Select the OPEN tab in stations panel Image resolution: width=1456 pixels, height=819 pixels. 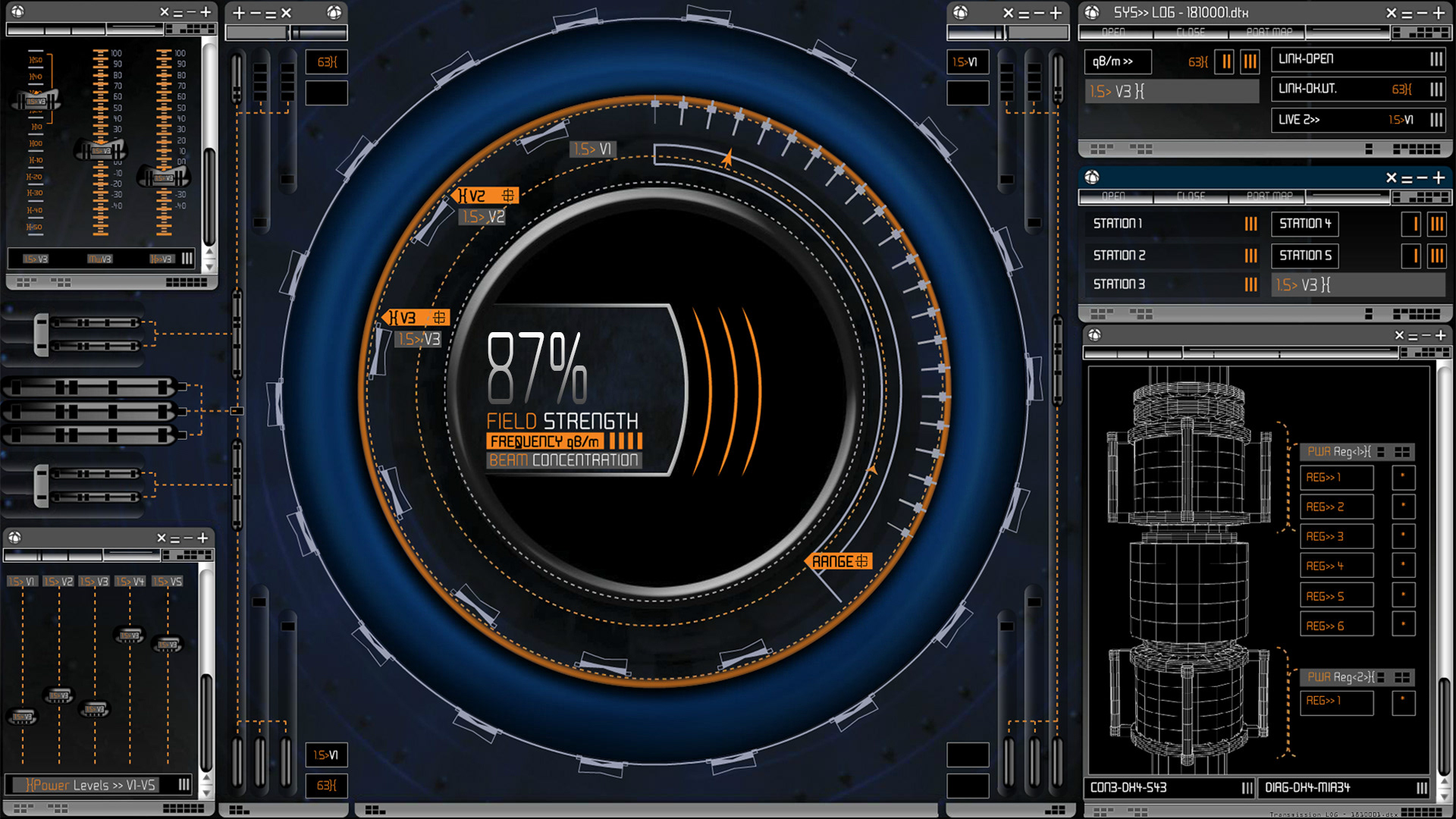point(1113,196)
